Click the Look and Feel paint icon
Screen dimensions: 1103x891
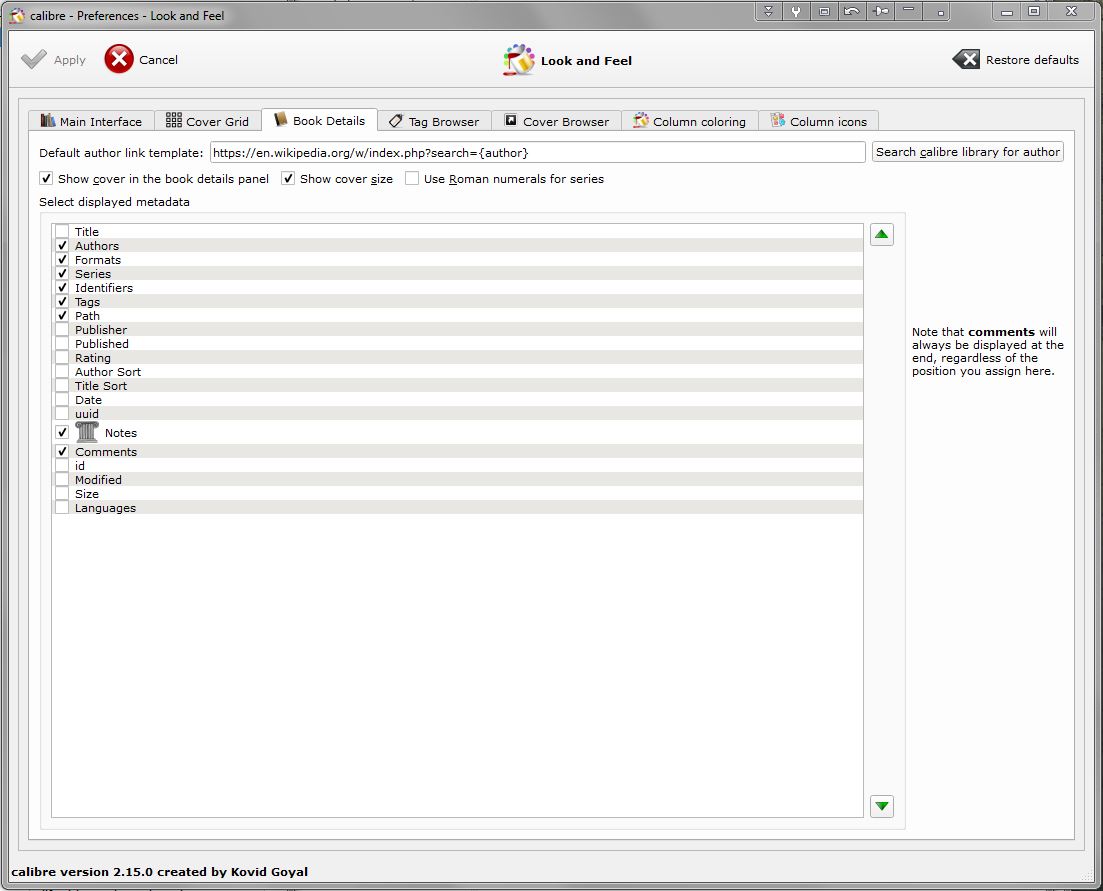pyautogui.click(x=519, y=60)
